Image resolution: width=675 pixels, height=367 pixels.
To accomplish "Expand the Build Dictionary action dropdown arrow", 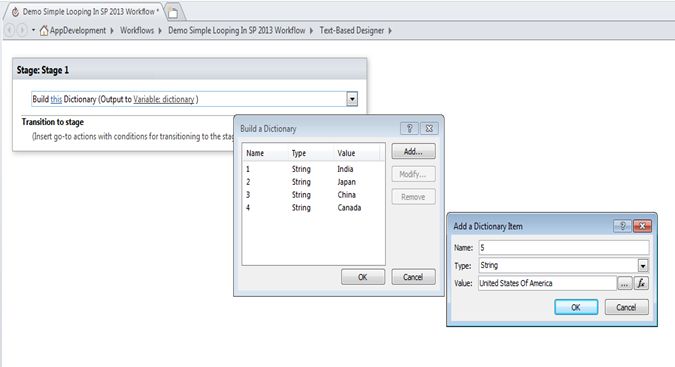I will [352, 99].
